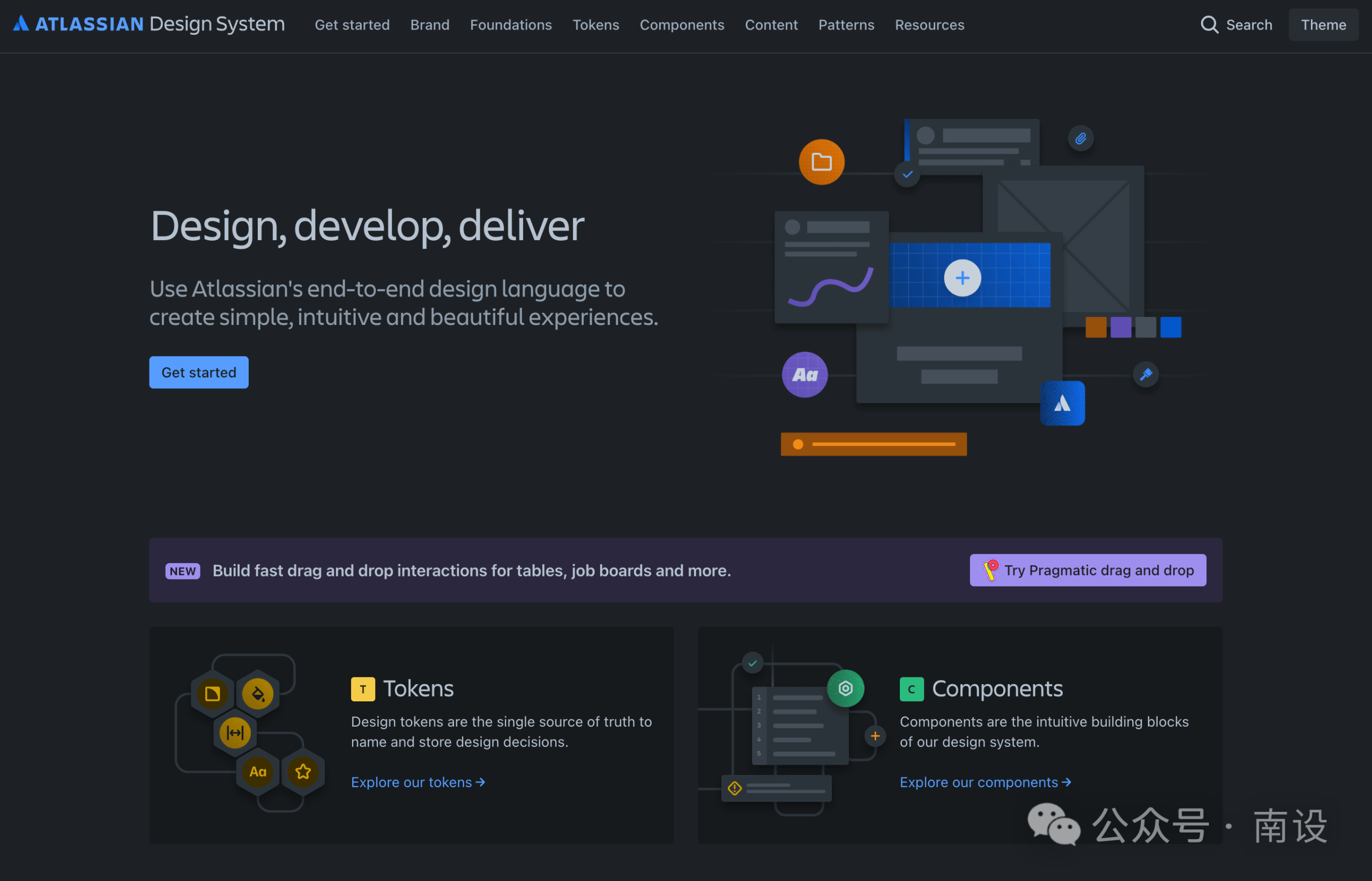Click the purple Aa typography icon
Image resolution: width=1372 pixels, height=881 pixels.
click(805, 375)
